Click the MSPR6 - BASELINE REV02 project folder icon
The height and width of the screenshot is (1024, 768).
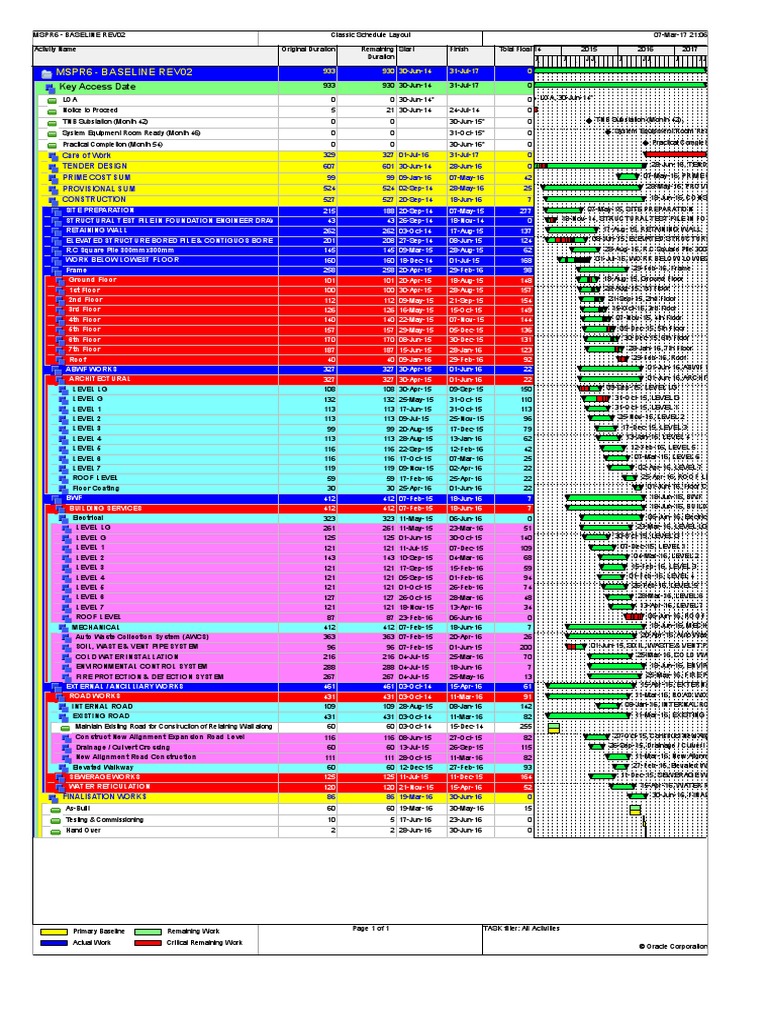pyautogui.click(x=46, y=73)
